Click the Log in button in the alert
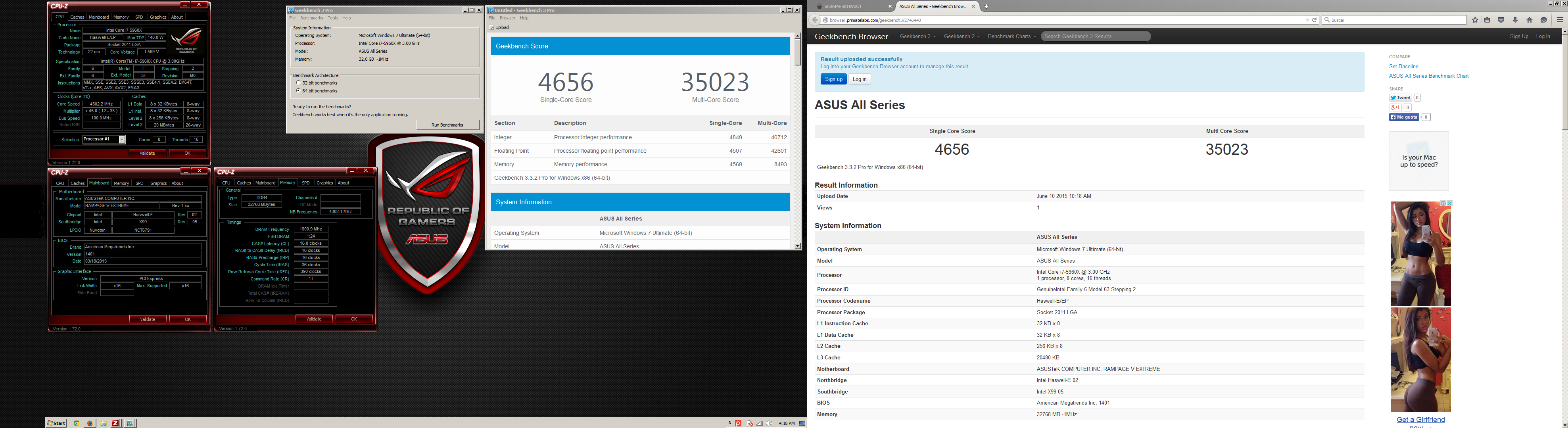The image size is (1568, 428). pyautogui.click(x=860, y=79)
